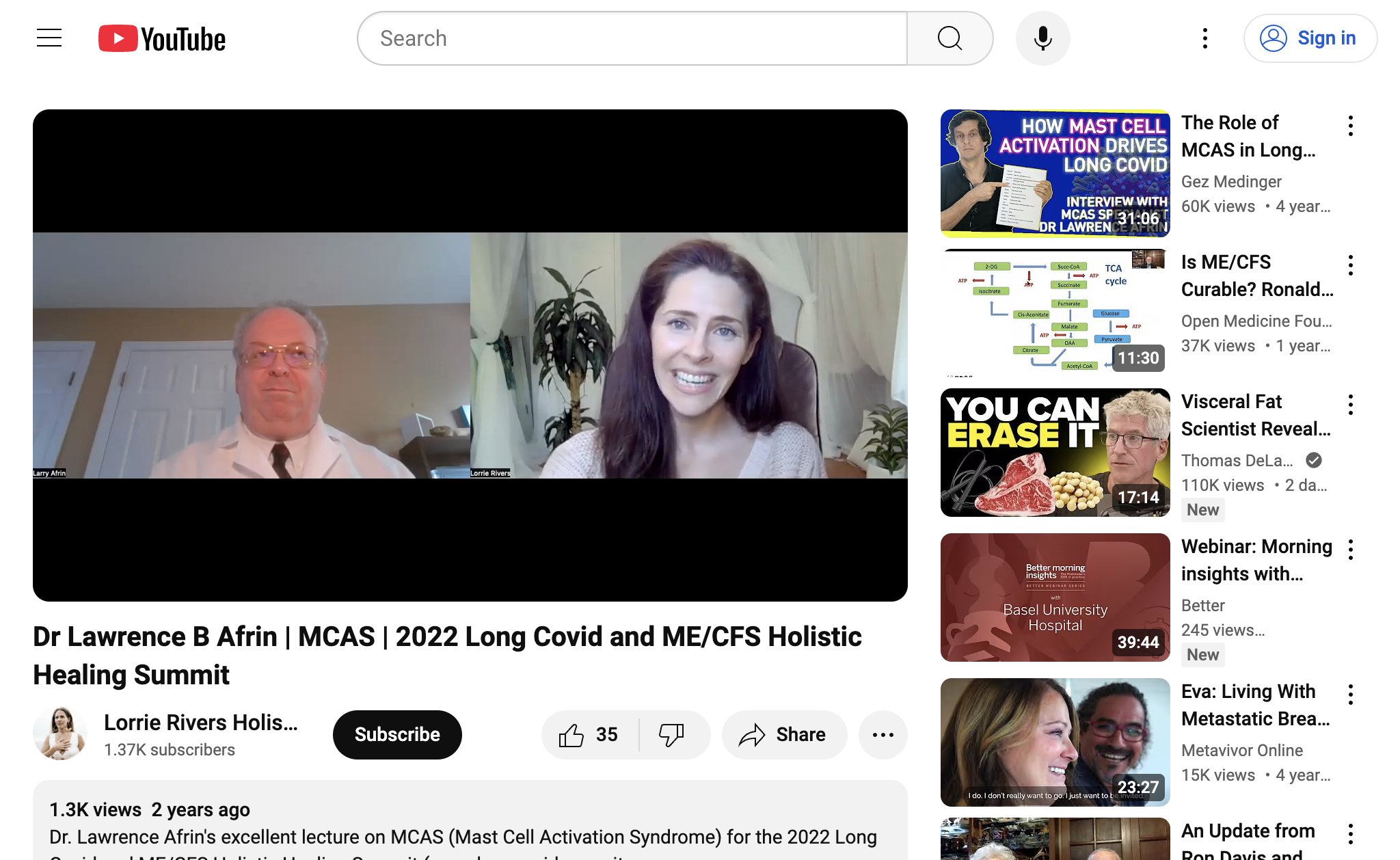Visit Open Medicine Fou... channel name
This screenshot has width=1400, height=860.
tap(1256, 321)
